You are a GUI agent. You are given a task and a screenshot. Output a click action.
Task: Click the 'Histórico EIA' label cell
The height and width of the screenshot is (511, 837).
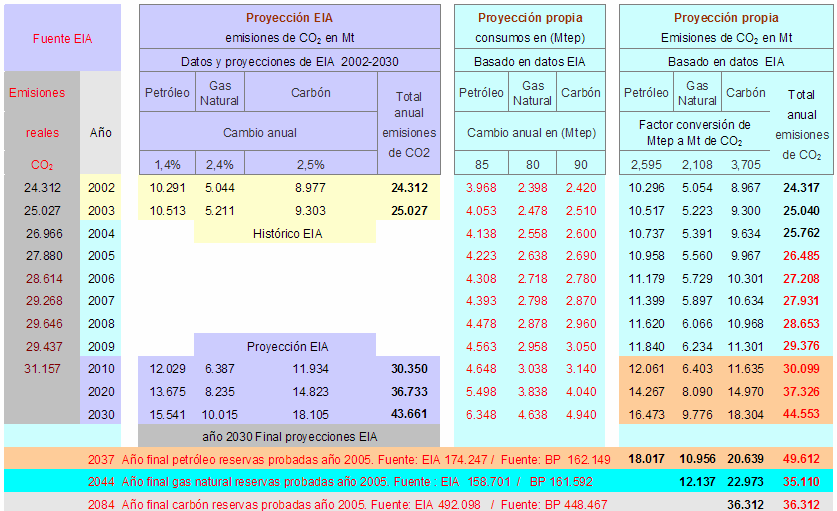pos(285,233)
